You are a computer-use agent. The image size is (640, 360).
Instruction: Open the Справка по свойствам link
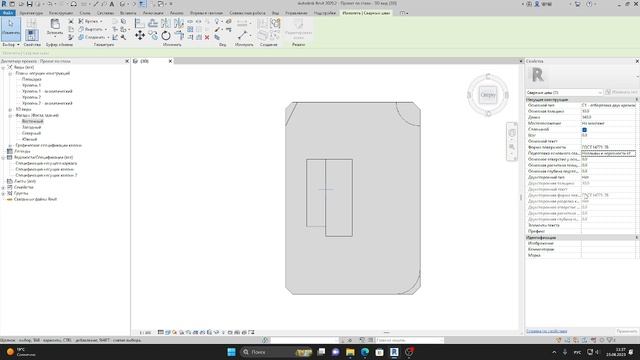click(x=547, y=331)
